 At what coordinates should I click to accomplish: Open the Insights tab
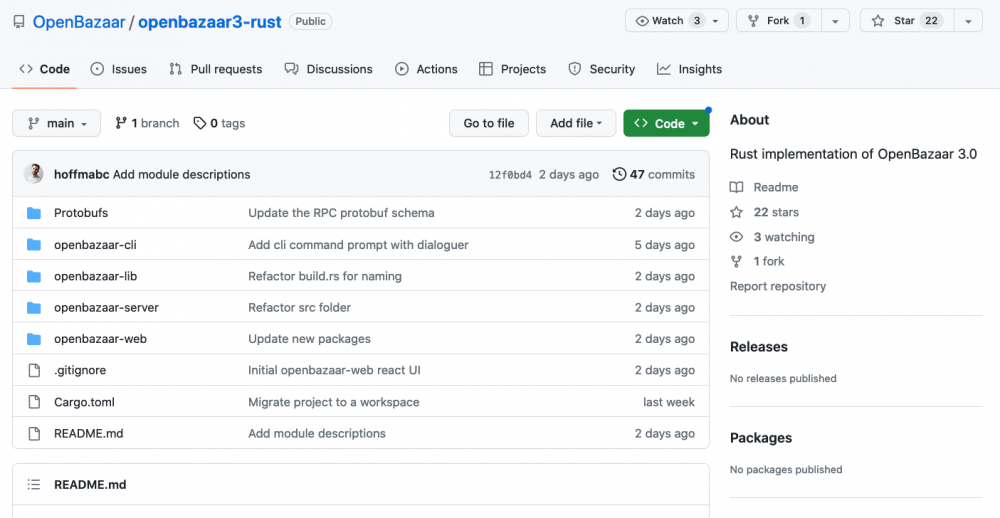point(689,69)
